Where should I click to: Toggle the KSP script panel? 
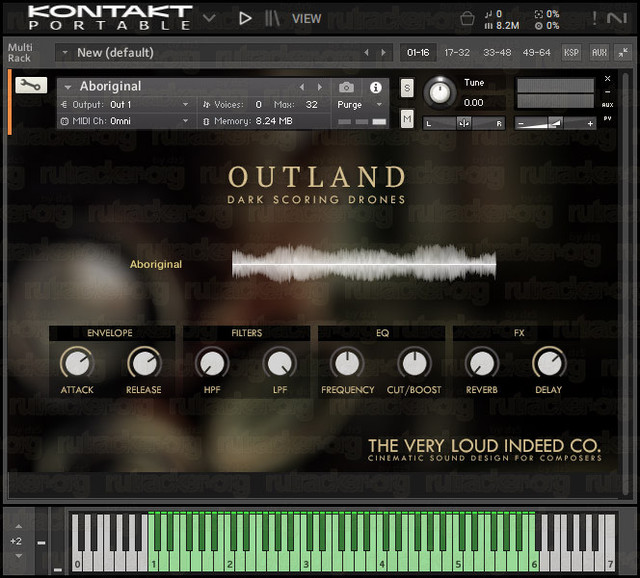click(x=571, y=53)
